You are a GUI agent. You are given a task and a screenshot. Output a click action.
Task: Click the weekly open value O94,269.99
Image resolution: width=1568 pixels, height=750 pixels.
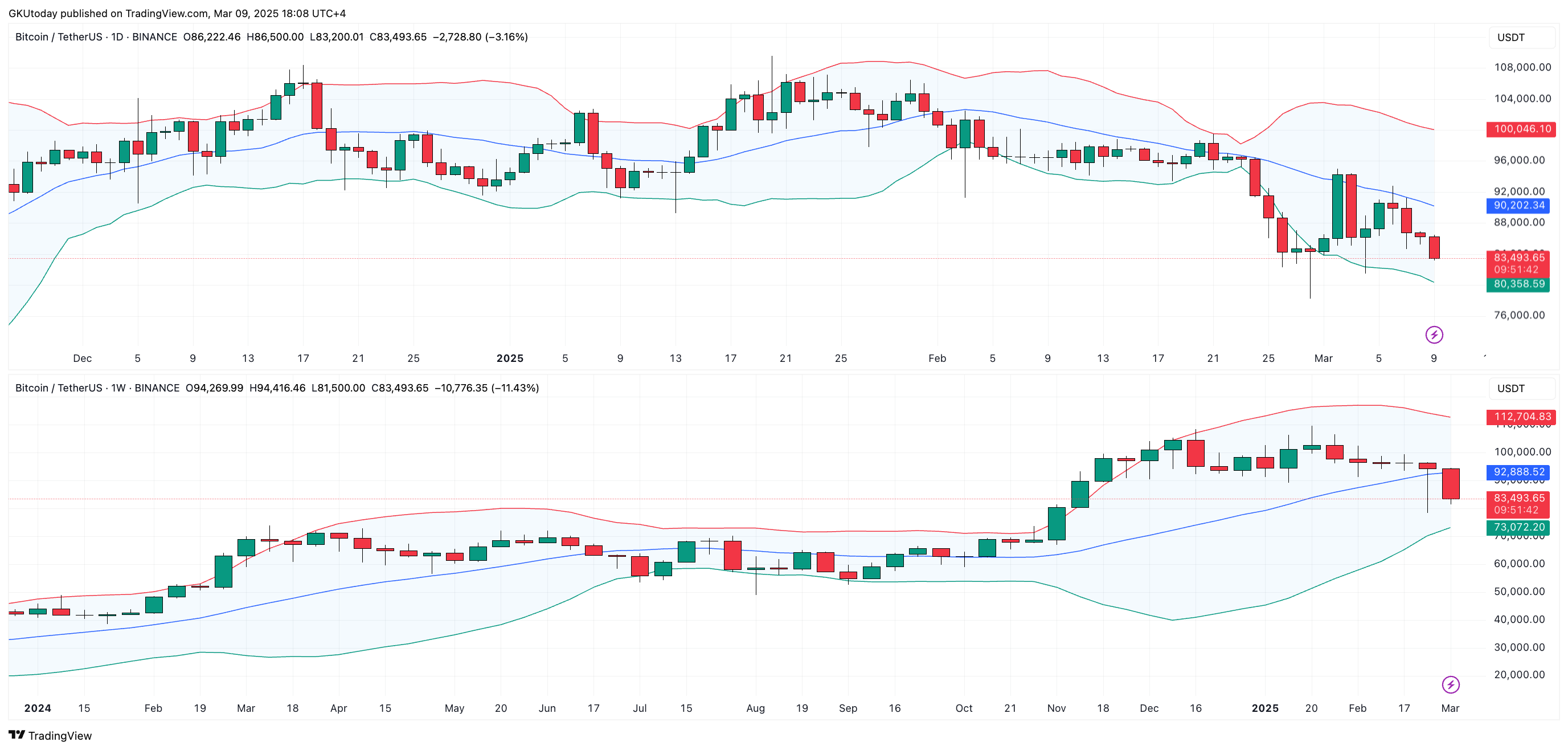[214, 388]
